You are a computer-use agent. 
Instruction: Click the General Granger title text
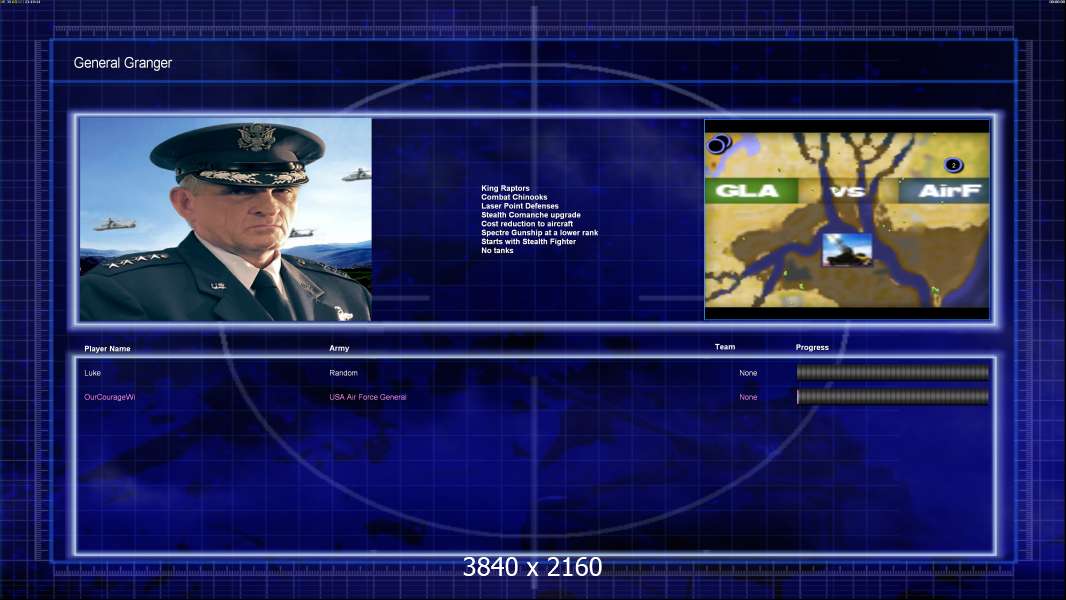[122, 63]
